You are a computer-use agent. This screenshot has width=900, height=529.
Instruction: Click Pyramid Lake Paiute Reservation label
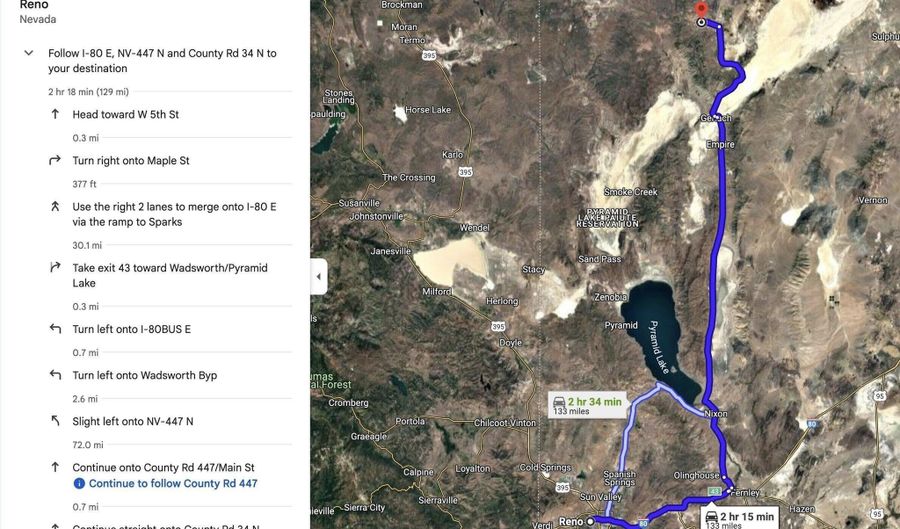(x=608, y=218)
